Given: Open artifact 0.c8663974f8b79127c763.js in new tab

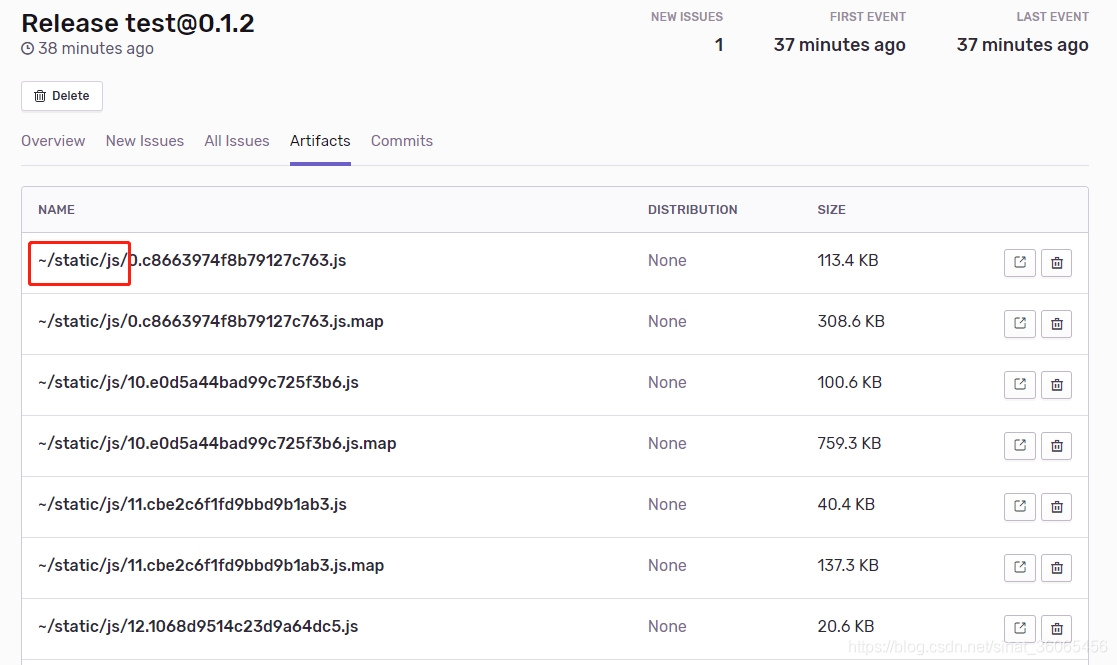Looking at the screenshot, I should [x=1019, y=263].
